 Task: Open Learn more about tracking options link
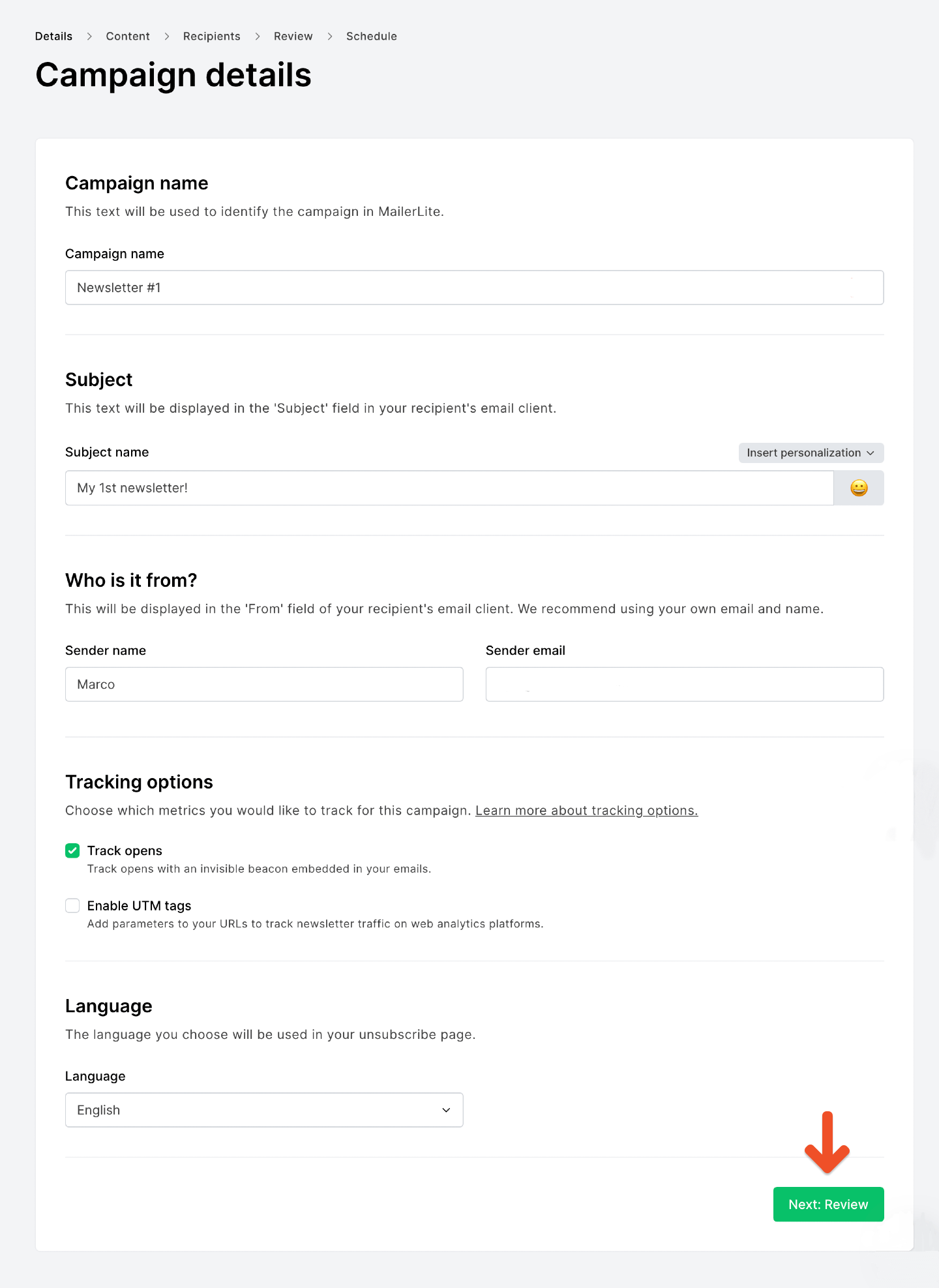(x=586, y=811)
